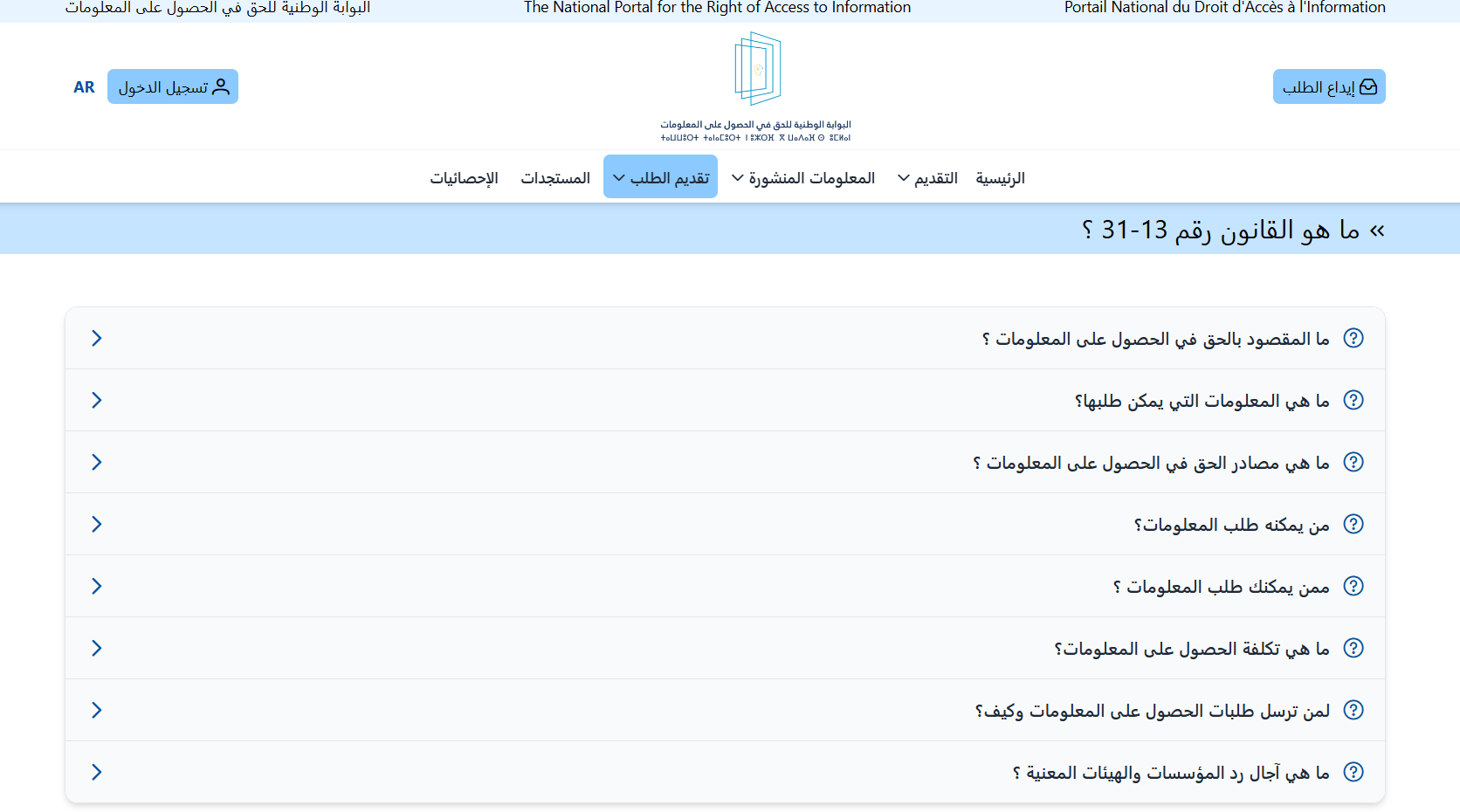
Task: Click the question mark icon beside 'ما هي آجال رد المؤسسات'
Action: 1353,772
